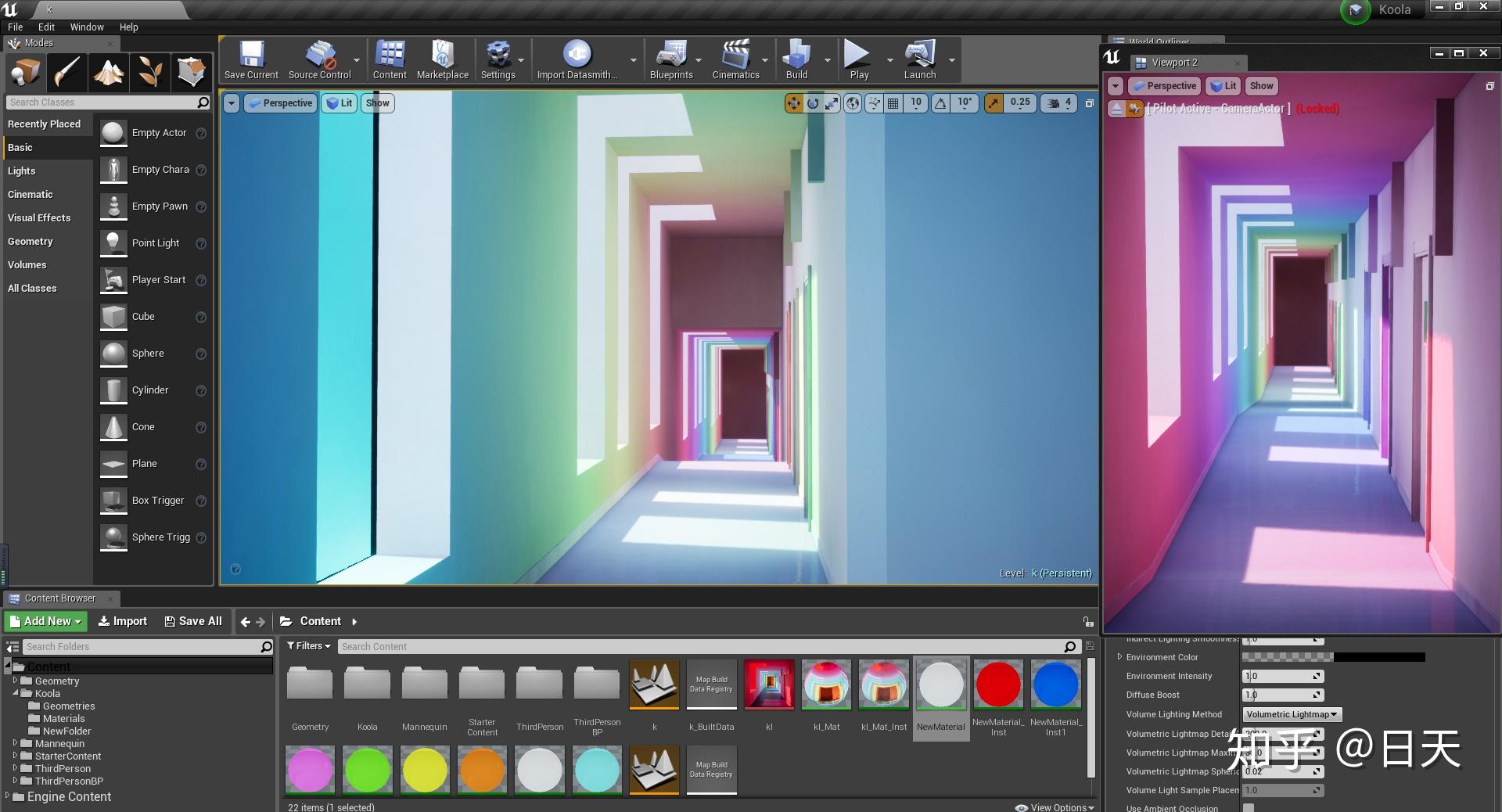Select the Geometry Editing mode icon

191,72
